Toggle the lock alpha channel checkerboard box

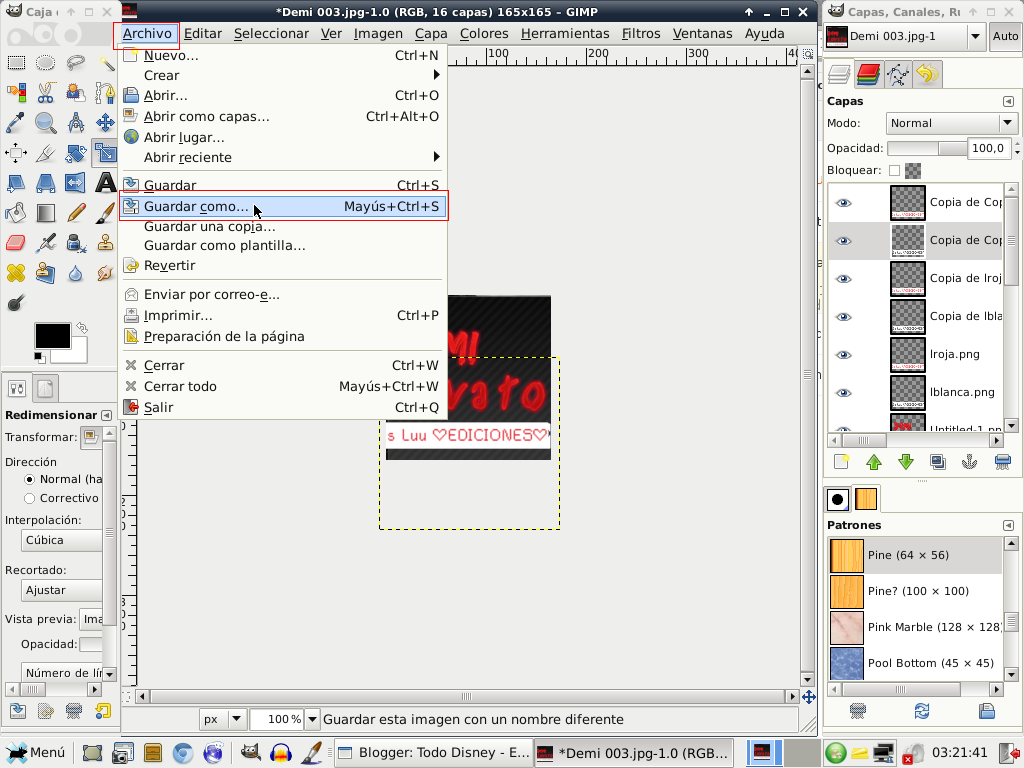pos(913,170)
